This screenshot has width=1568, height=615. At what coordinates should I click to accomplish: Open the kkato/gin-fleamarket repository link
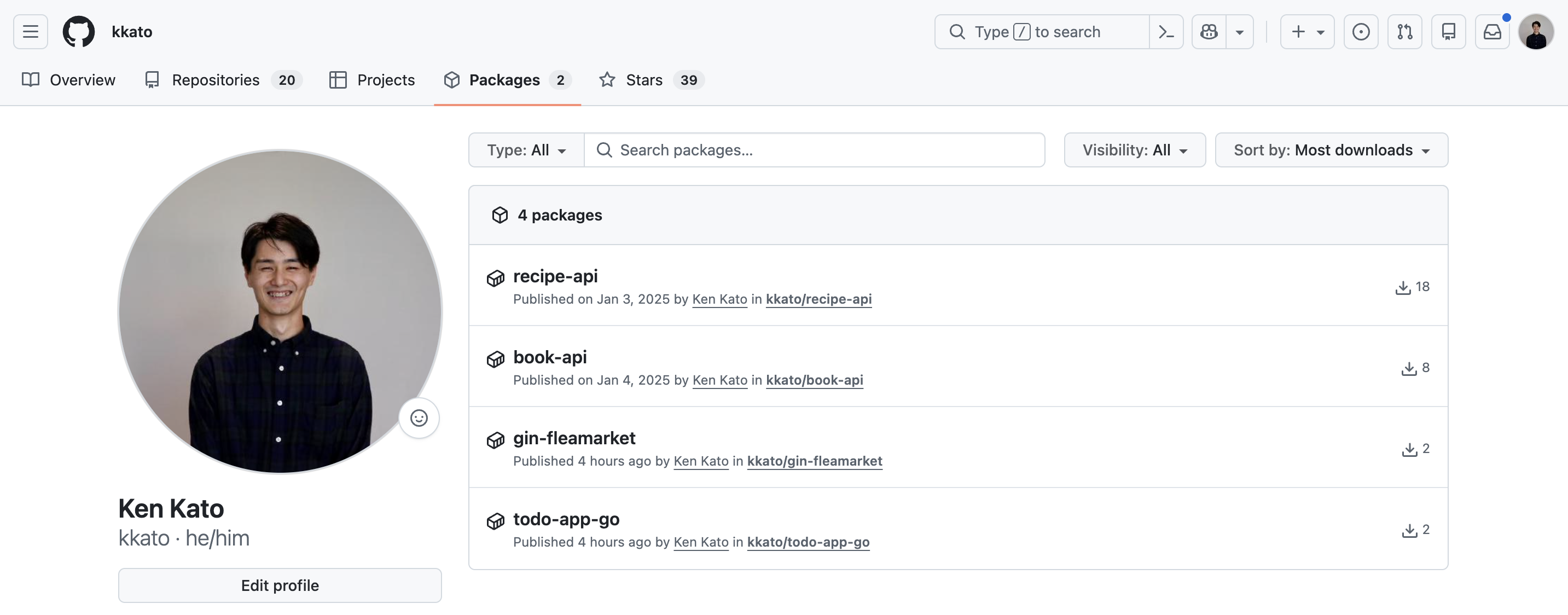tap(815, 462)
